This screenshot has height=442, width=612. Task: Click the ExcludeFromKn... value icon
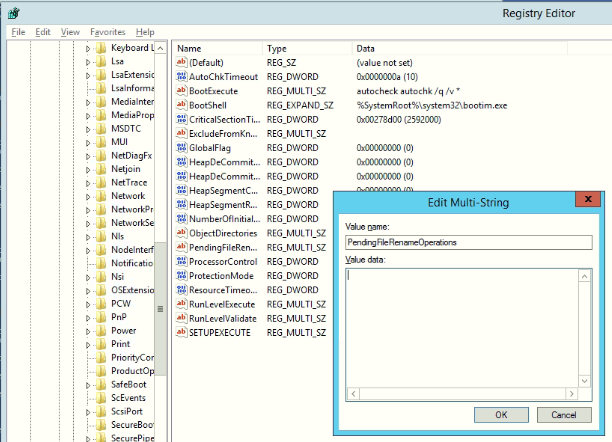click(181, 134)
